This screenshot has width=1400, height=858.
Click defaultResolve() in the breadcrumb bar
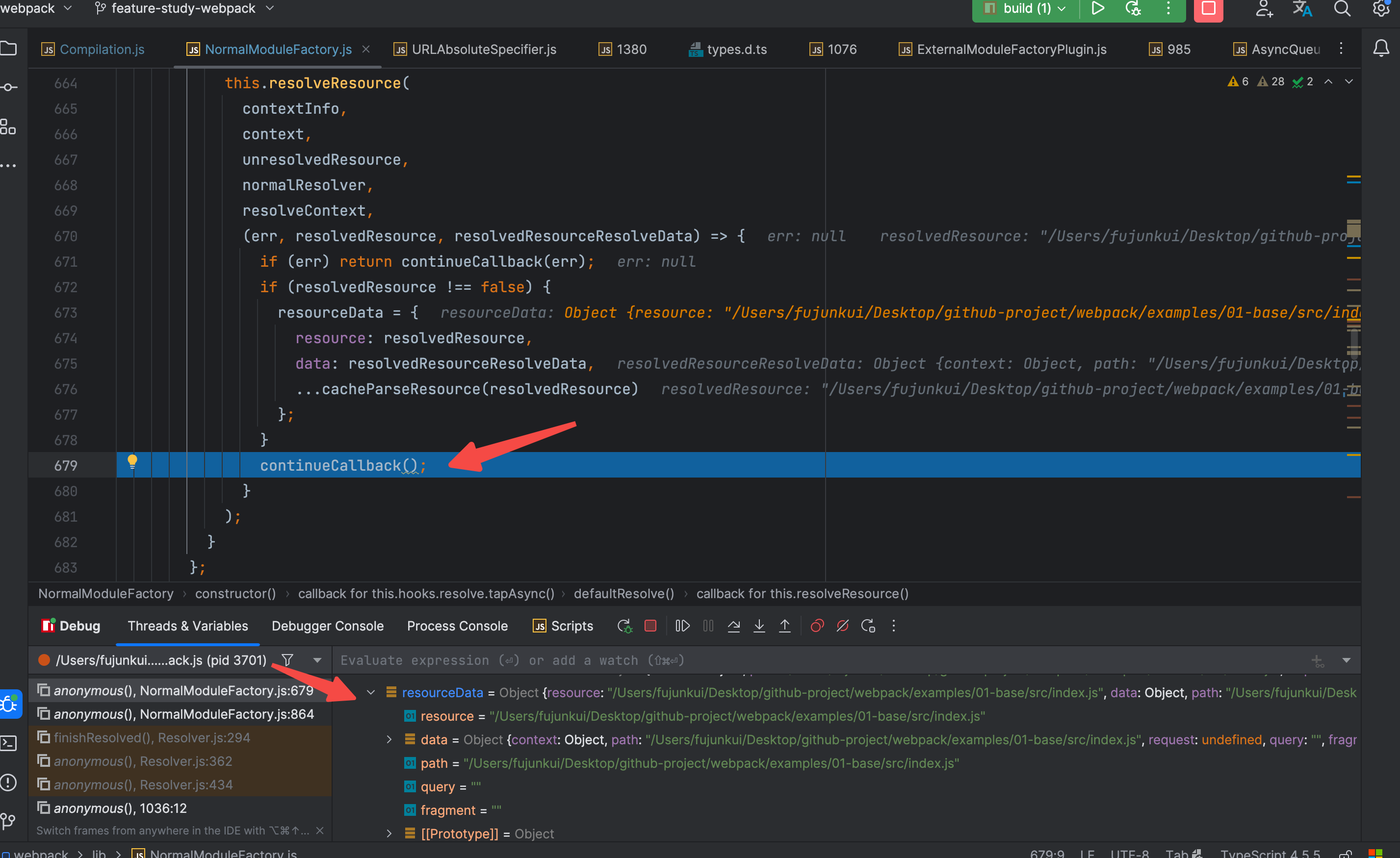pos(623,593)
